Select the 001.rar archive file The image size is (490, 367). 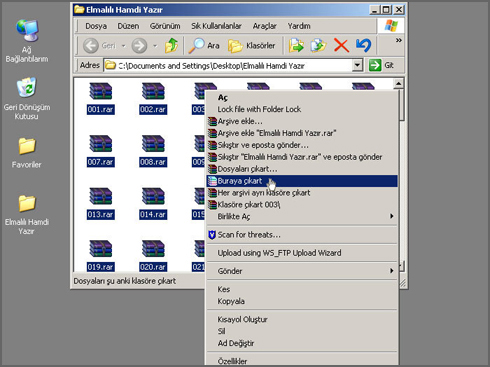click(101, 98)
